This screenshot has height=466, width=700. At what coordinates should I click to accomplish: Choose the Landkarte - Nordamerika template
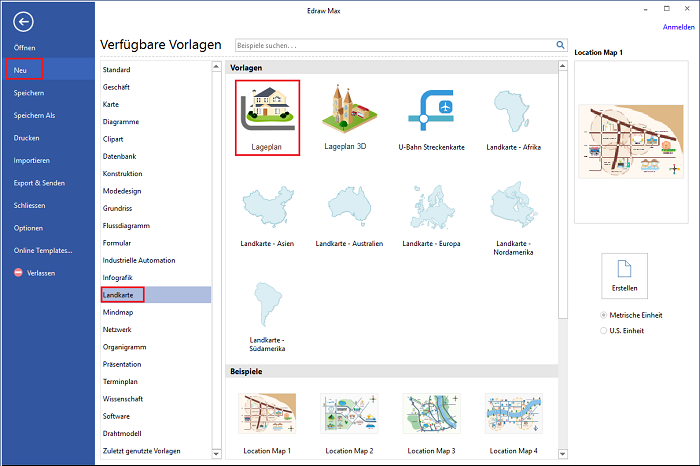point(513,205)
